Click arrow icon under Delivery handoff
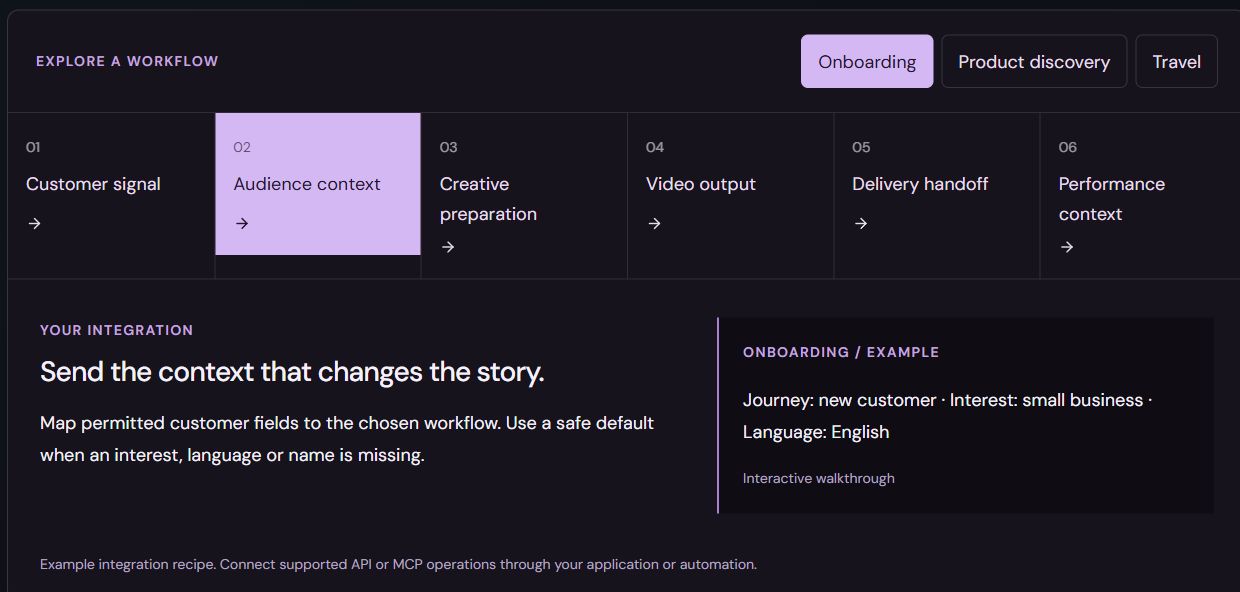The image size is (1240, 592). [861, 224]
